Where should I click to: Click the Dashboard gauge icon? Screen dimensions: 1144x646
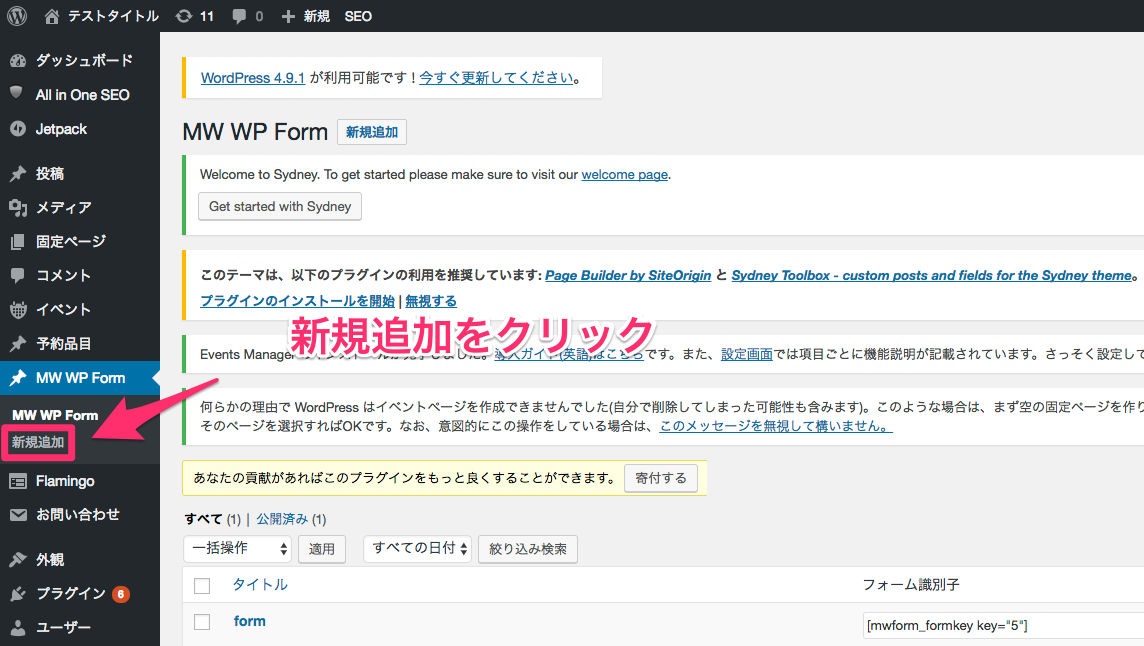pyautogui.click(x=18, y=61)
